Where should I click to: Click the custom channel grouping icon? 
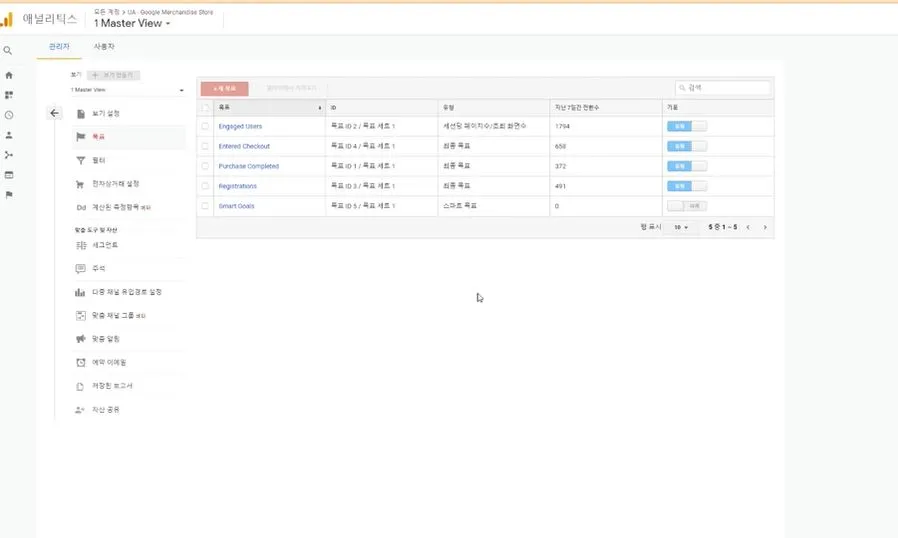pos(81,316)
